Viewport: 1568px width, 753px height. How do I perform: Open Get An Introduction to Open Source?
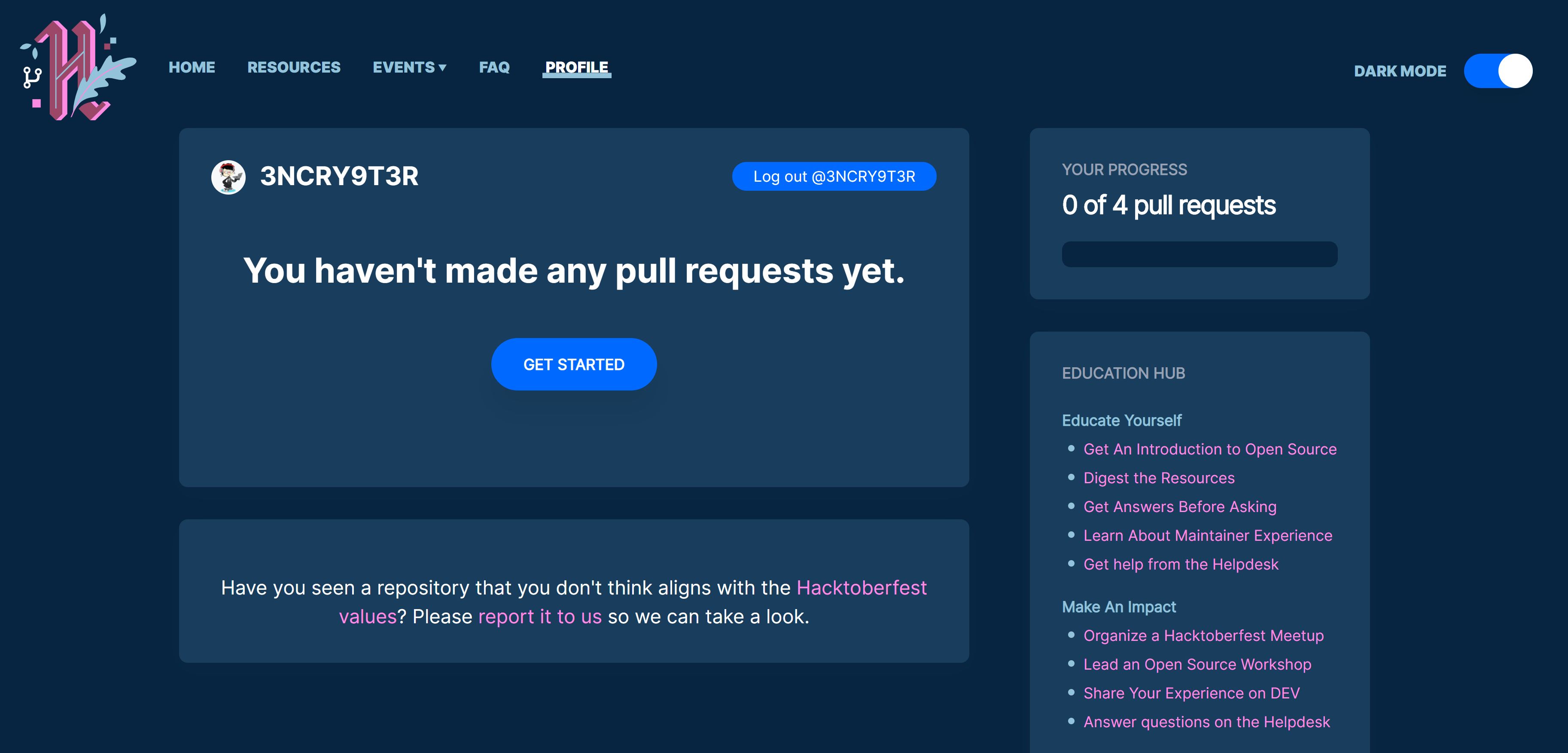(1209, 449)
